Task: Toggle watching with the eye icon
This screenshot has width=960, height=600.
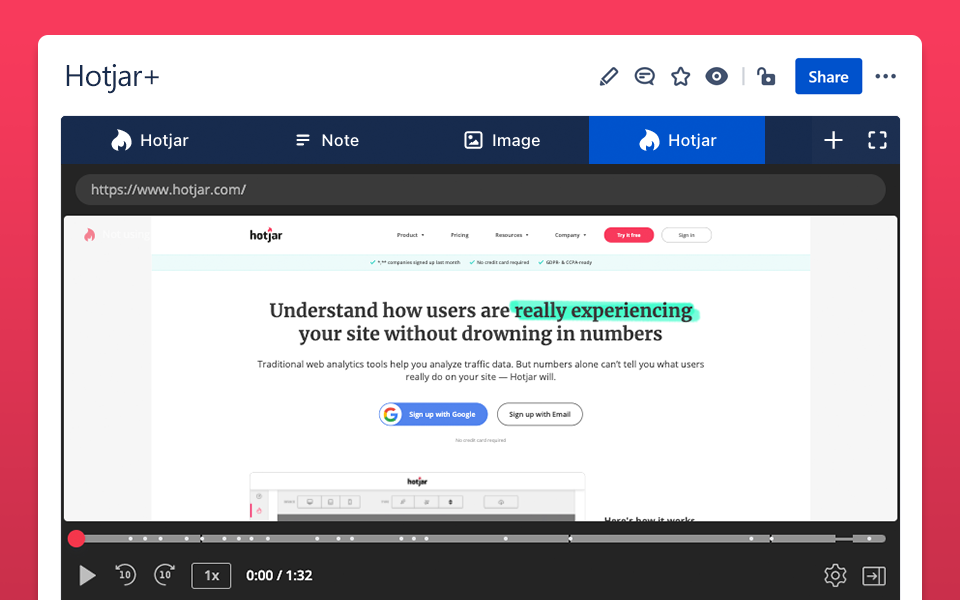Action: [716, 77]
